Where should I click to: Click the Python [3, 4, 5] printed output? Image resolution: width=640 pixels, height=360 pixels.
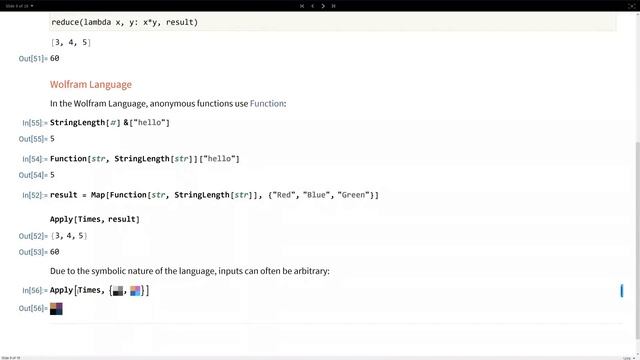tap(71, 42)
